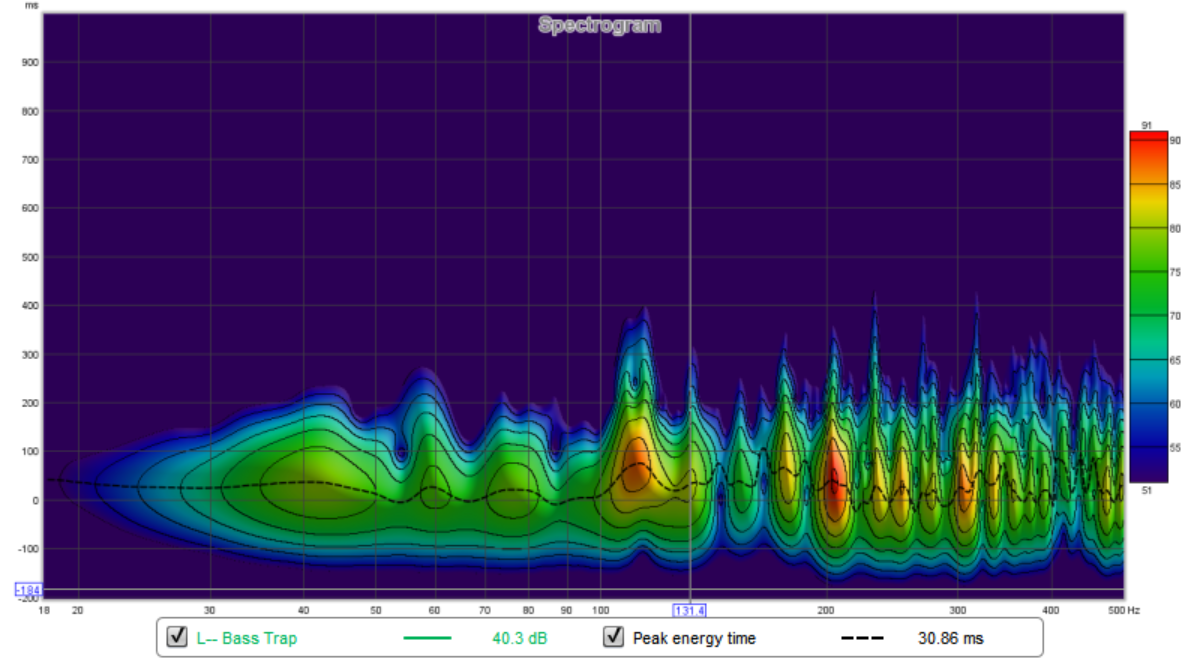Screen dimensions: 1200x659
Task: Click the green L-- Bass Trap line sample
Action: (427, 638)
